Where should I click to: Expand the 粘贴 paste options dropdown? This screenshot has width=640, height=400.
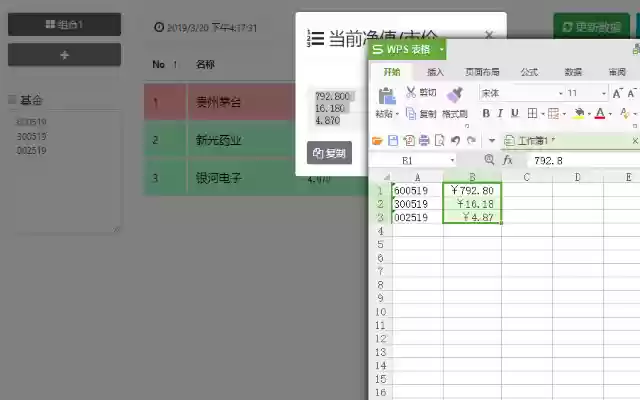coord(397,114)
